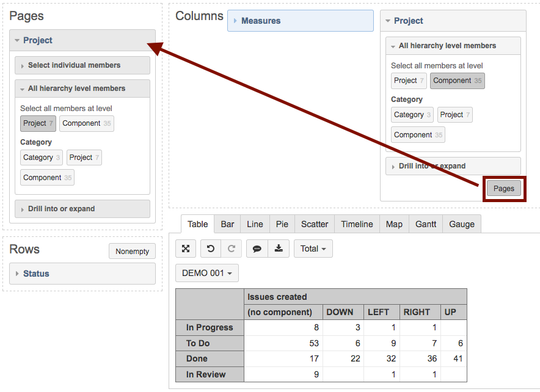540x392 pixels.
Task: Click the UP column header
Action: pos(454,312)
